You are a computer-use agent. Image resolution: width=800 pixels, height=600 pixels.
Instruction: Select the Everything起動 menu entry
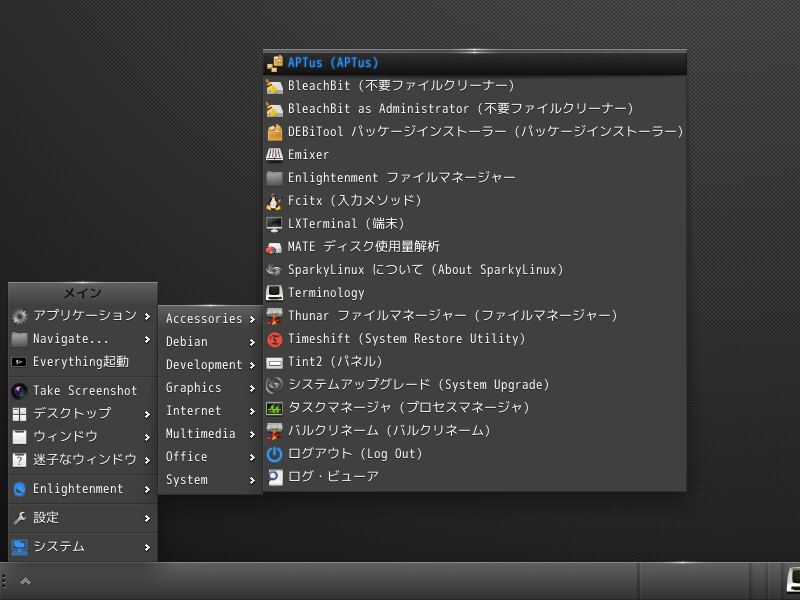pos(83,362)
